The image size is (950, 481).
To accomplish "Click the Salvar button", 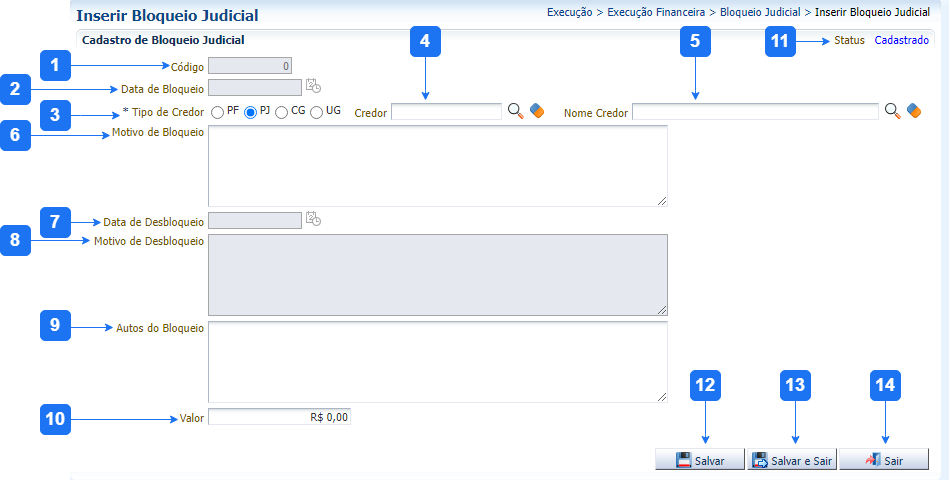I will tap(699, 460).
